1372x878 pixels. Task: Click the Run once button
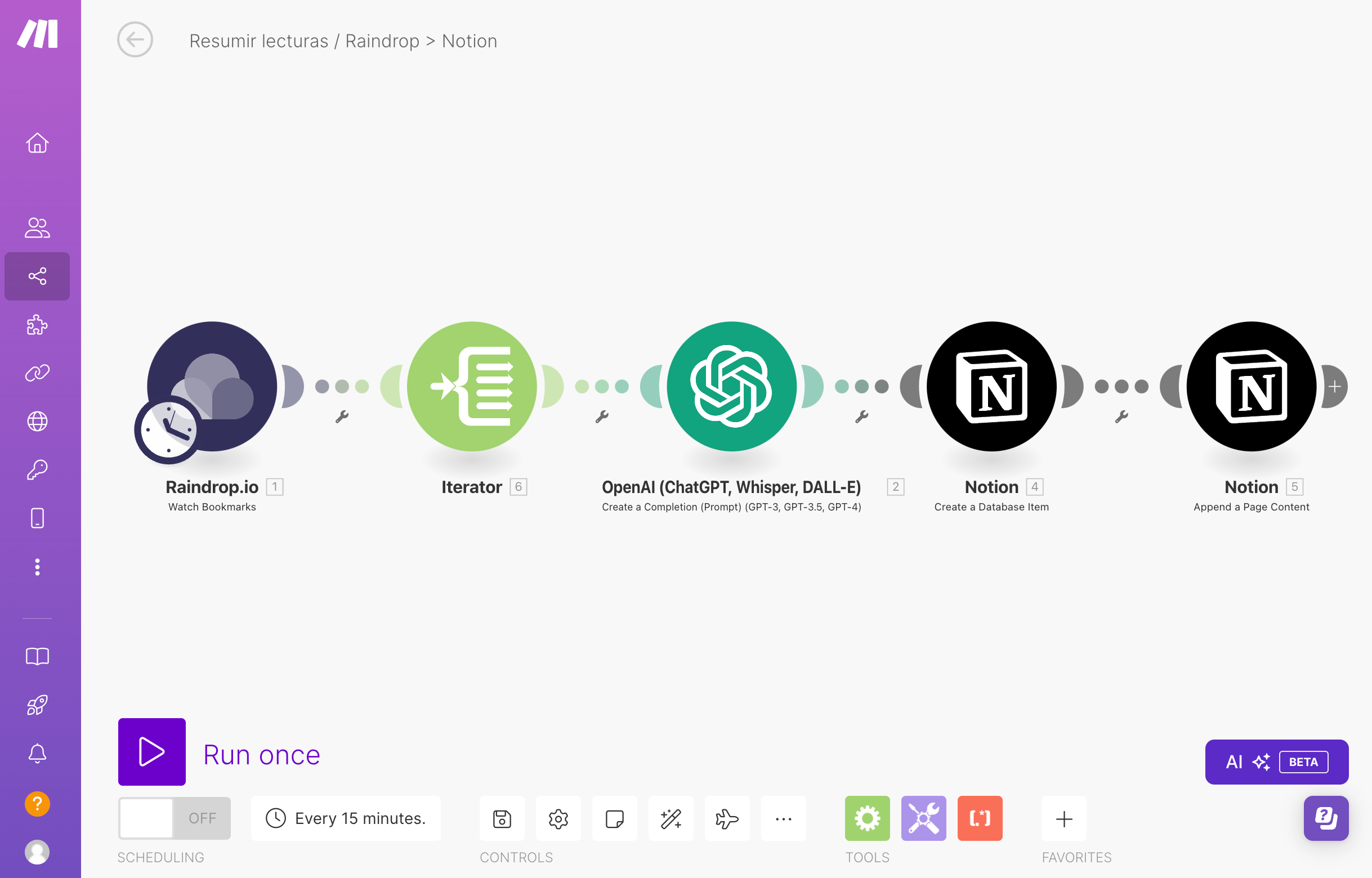point(151,751)
